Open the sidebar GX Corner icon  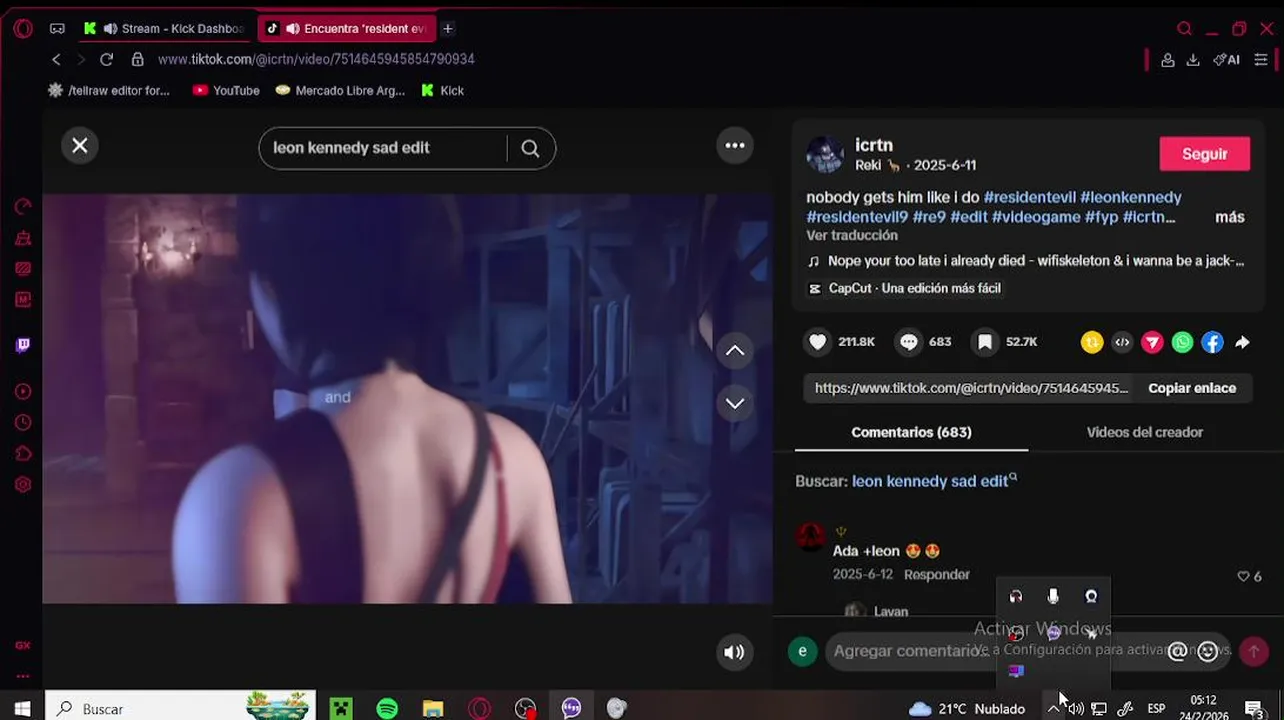(x=23, y=646)
